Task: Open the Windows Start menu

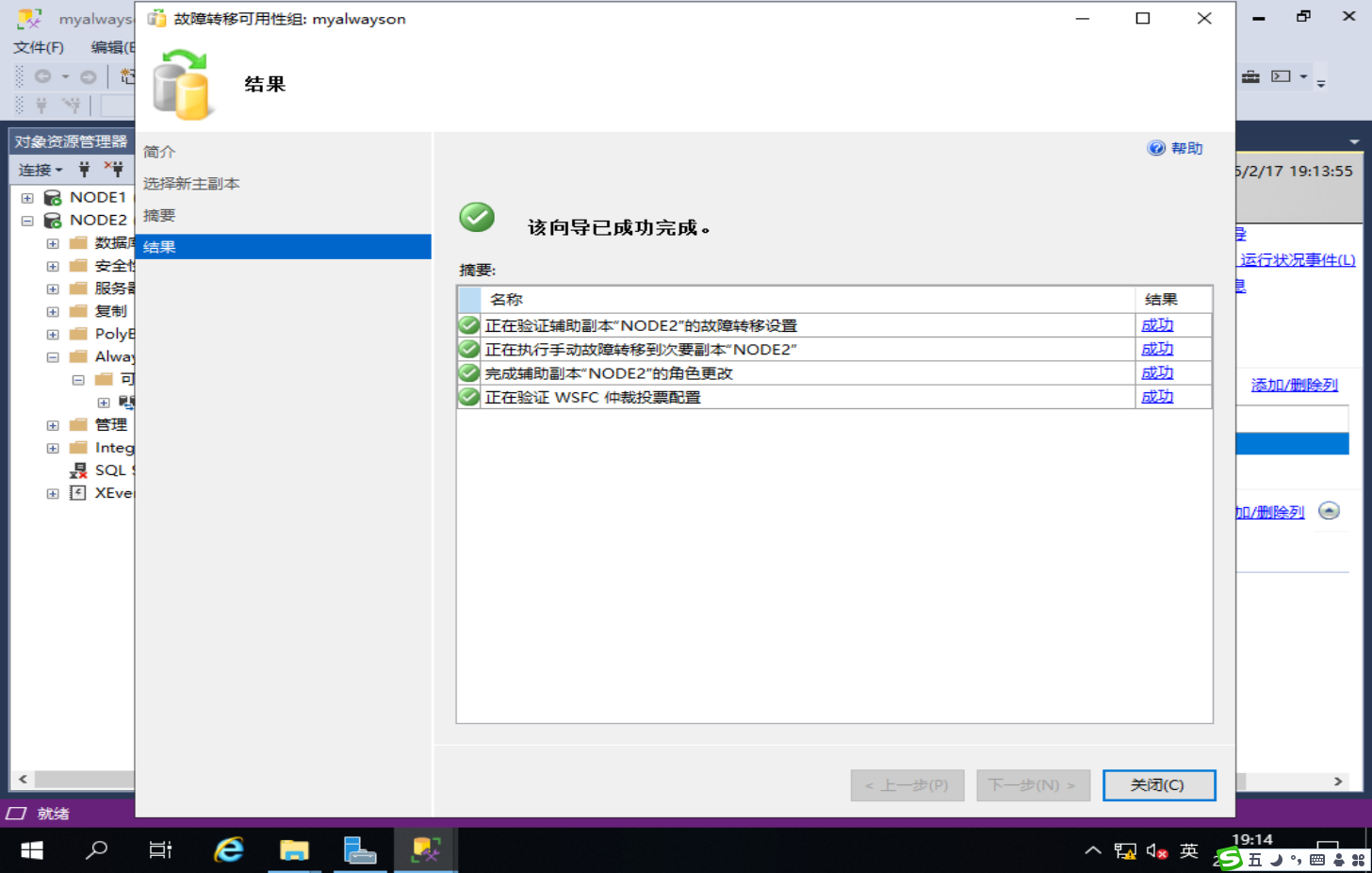Action: point(32,850)
